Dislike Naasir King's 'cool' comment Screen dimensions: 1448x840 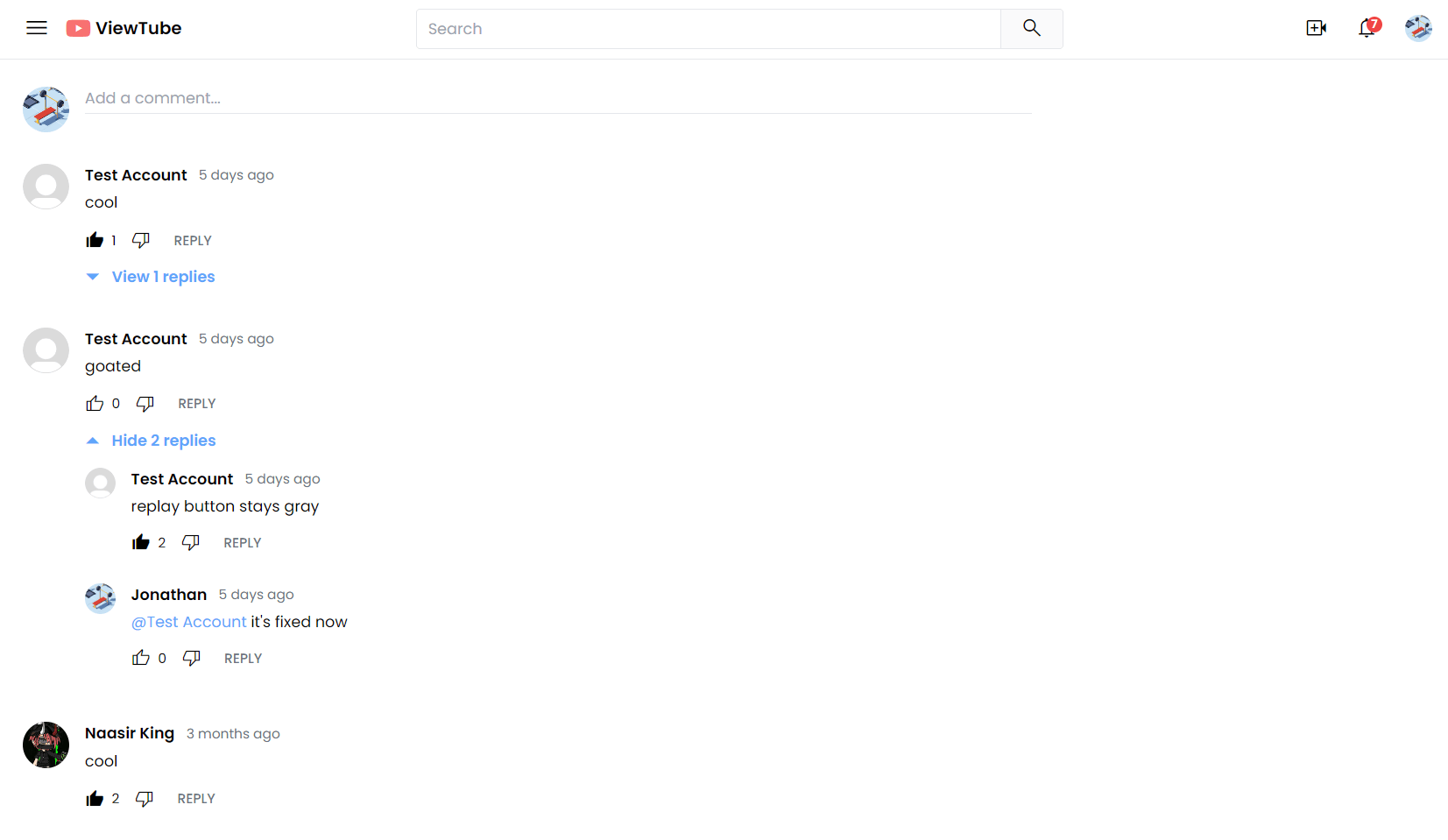point(145,799)
